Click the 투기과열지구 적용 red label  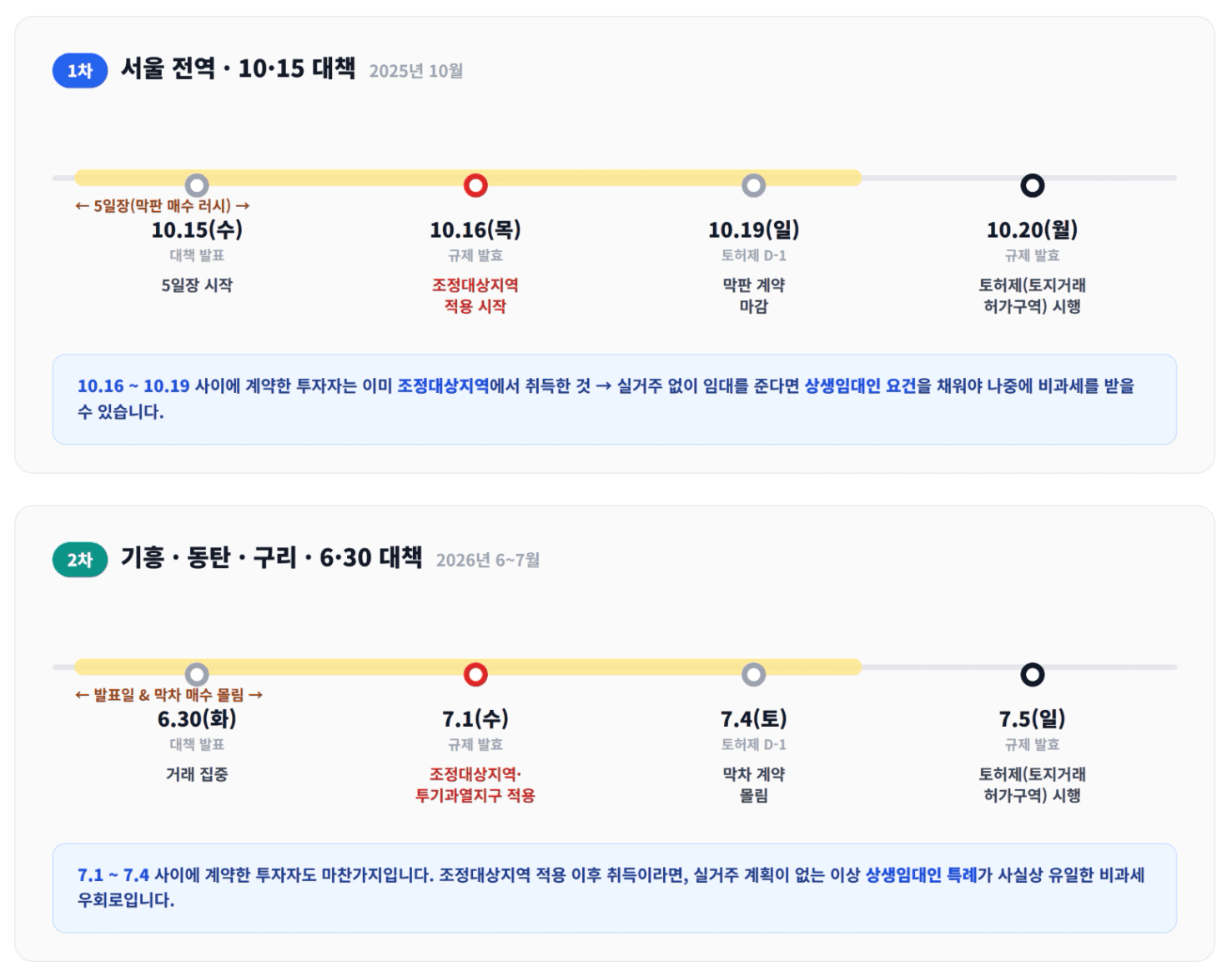(x=475, y=796)
